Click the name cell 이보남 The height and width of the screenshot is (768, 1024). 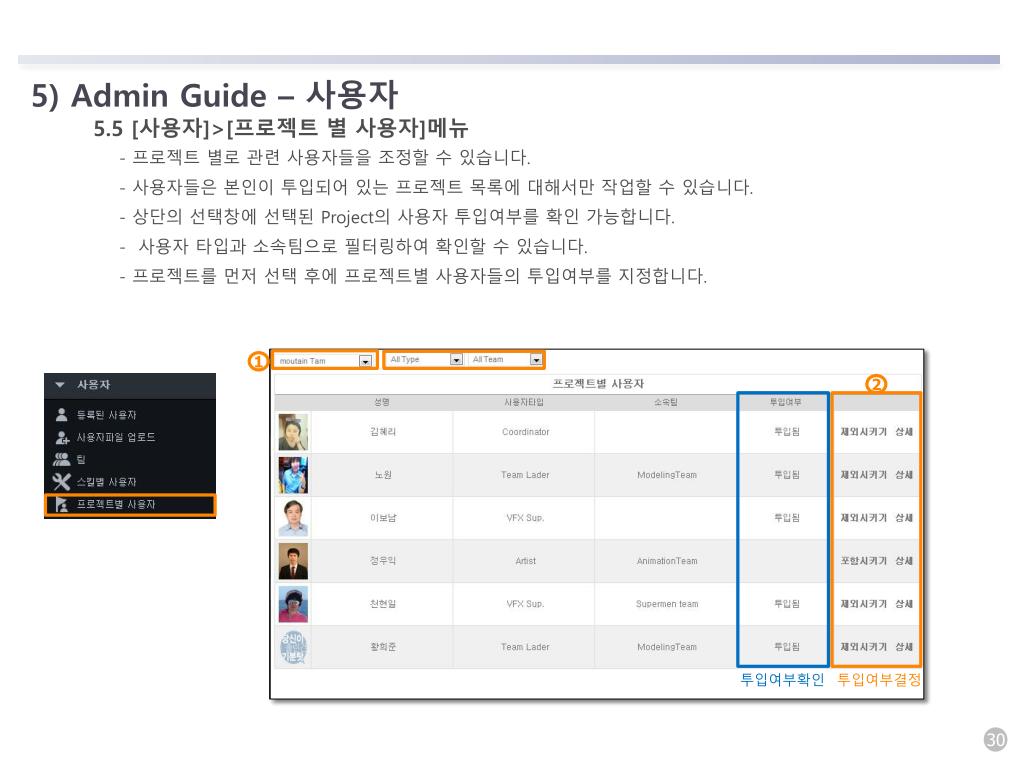tap(383, 518)
